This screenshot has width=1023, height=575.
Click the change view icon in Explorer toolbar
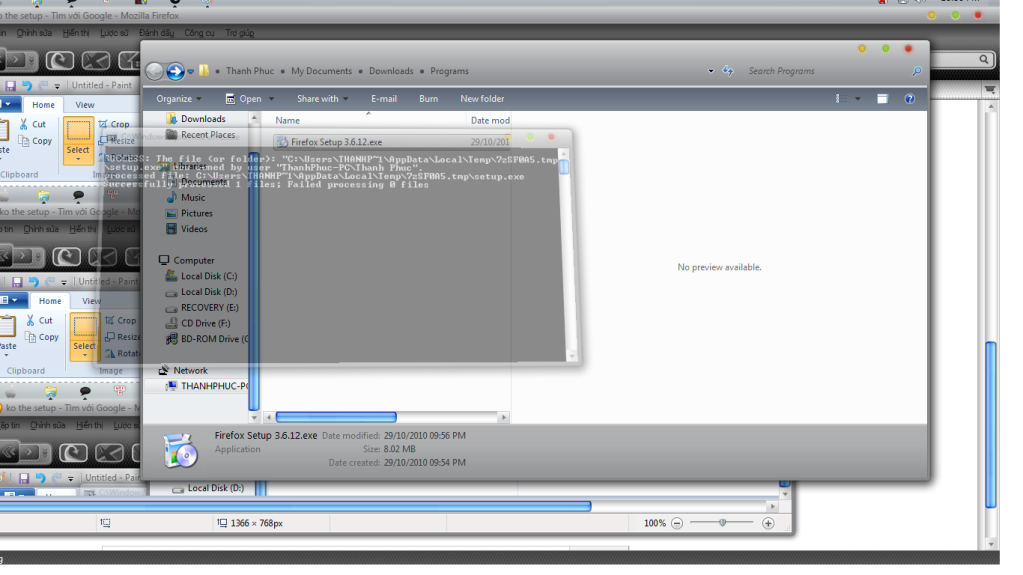click(x=841, y=99)
